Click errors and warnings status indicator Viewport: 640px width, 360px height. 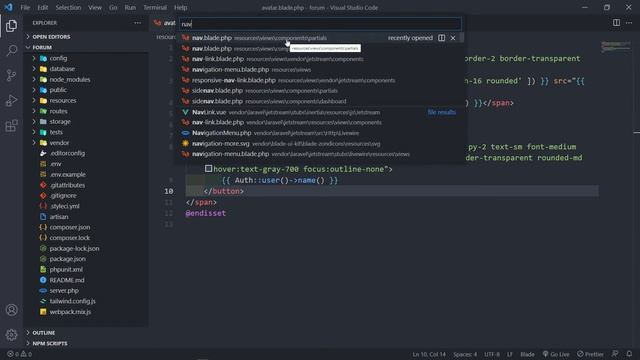(19, 354)
